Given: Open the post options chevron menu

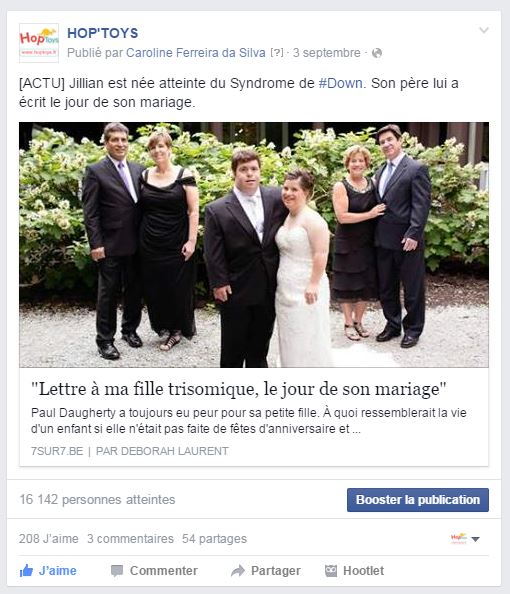Looking at the screenshot, I should pyautogui.click(x=484, y=30).
